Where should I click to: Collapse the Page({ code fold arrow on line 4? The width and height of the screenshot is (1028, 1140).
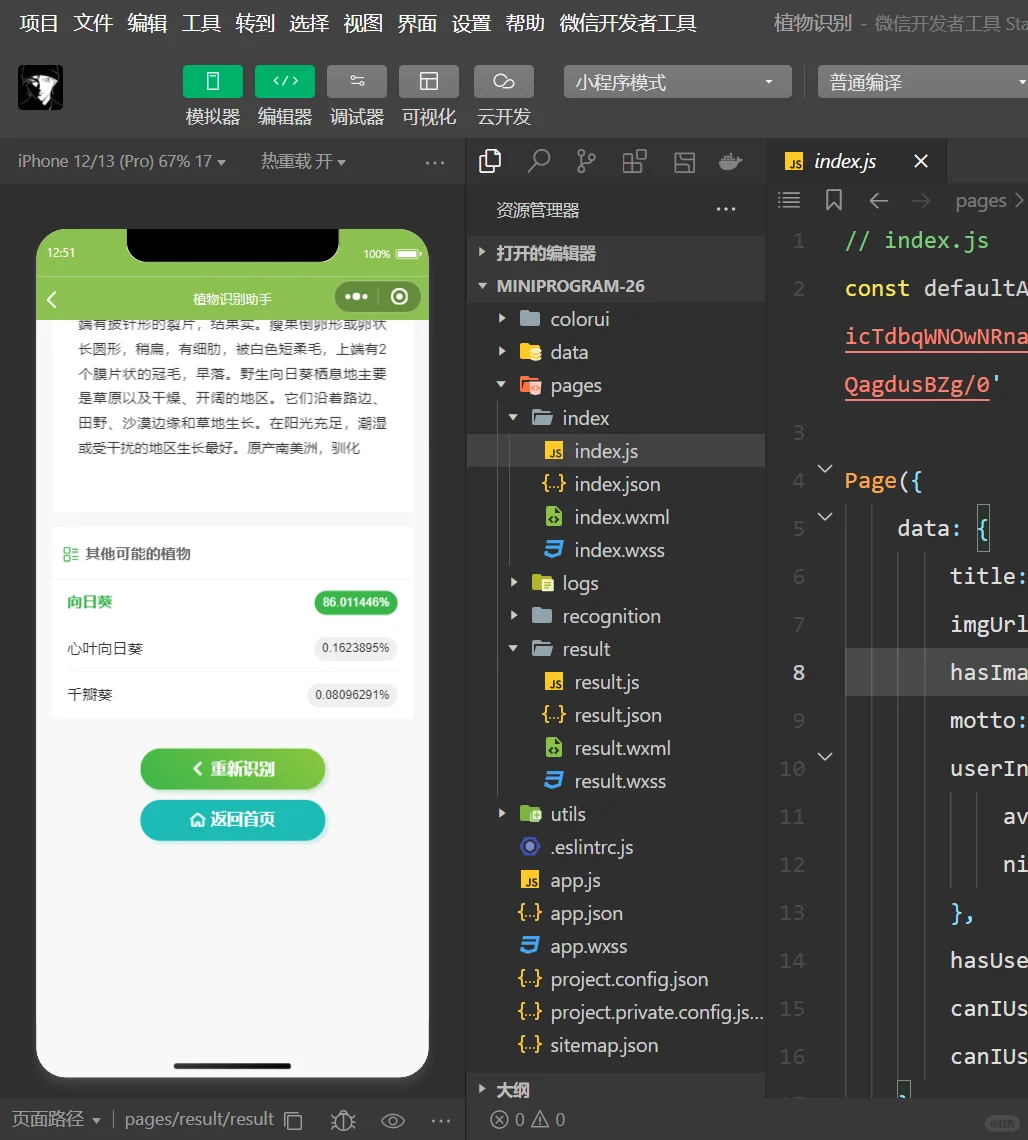click(825, 469)
